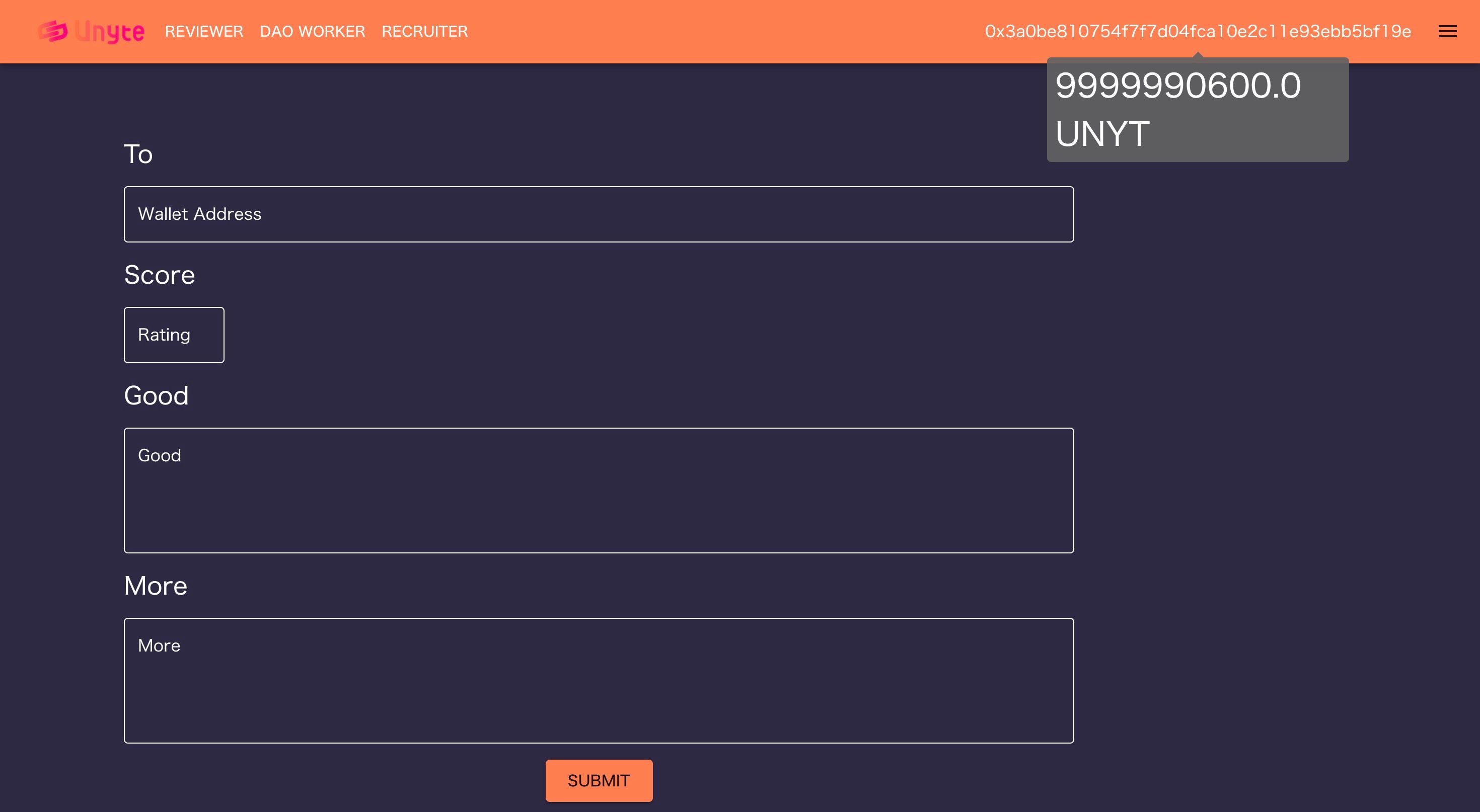The image size is (1480, 812).
Task: Click the connected wallet address icon
Action: pyautogui.click(x=1197, y=31)
